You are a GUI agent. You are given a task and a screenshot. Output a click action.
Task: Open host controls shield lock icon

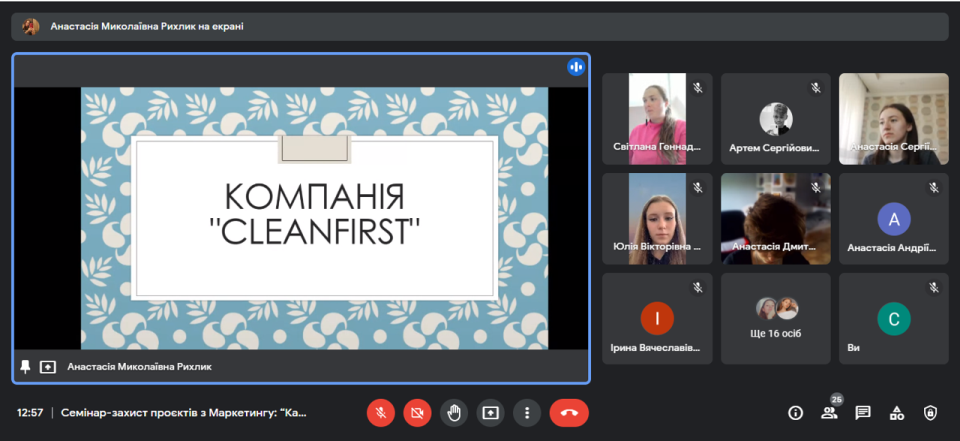(930, 412)
